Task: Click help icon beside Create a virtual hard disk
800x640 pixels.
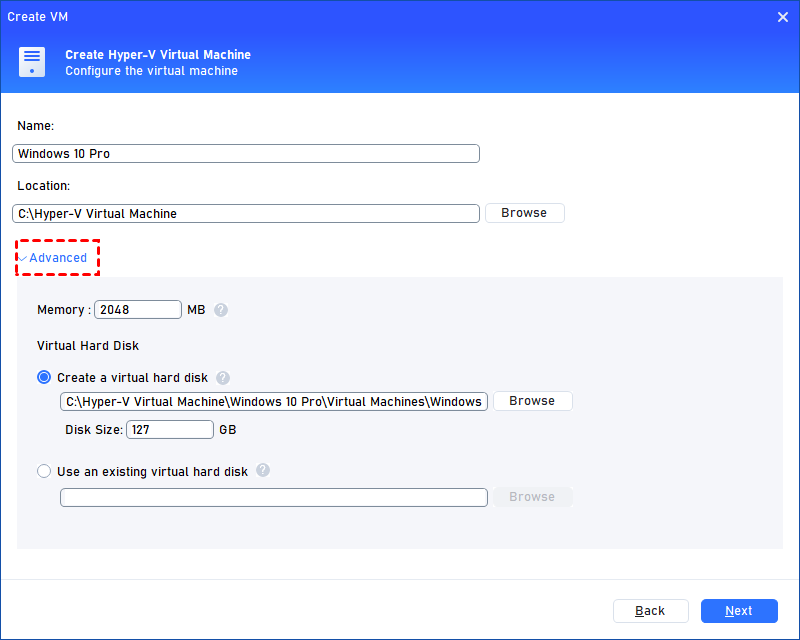Action: pos(223,378)
